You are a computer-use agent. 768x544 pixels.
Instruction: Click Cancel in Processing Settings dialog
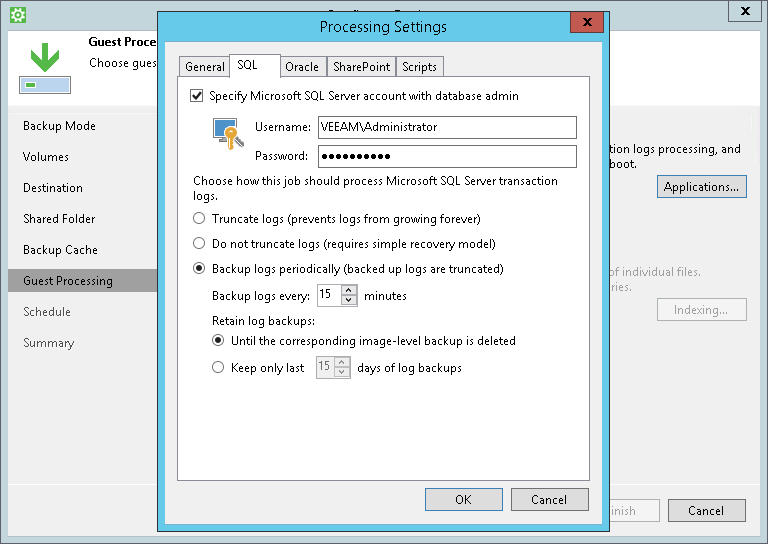(549, 499)
